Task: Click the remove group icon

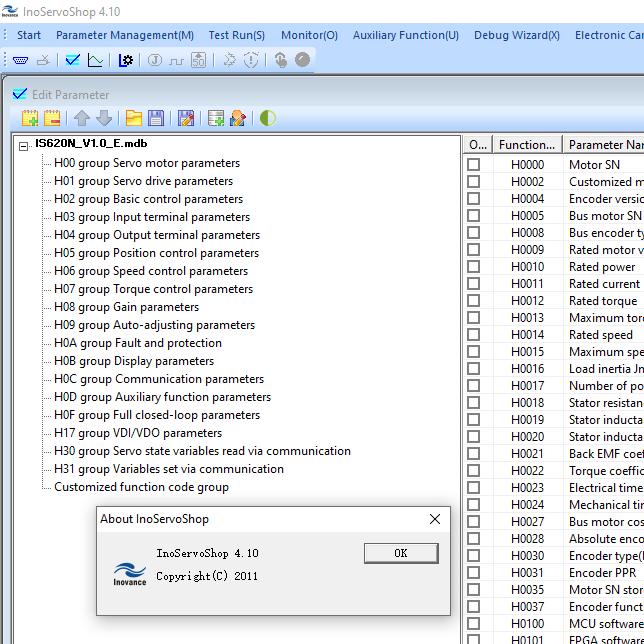Action: [52, 119]
